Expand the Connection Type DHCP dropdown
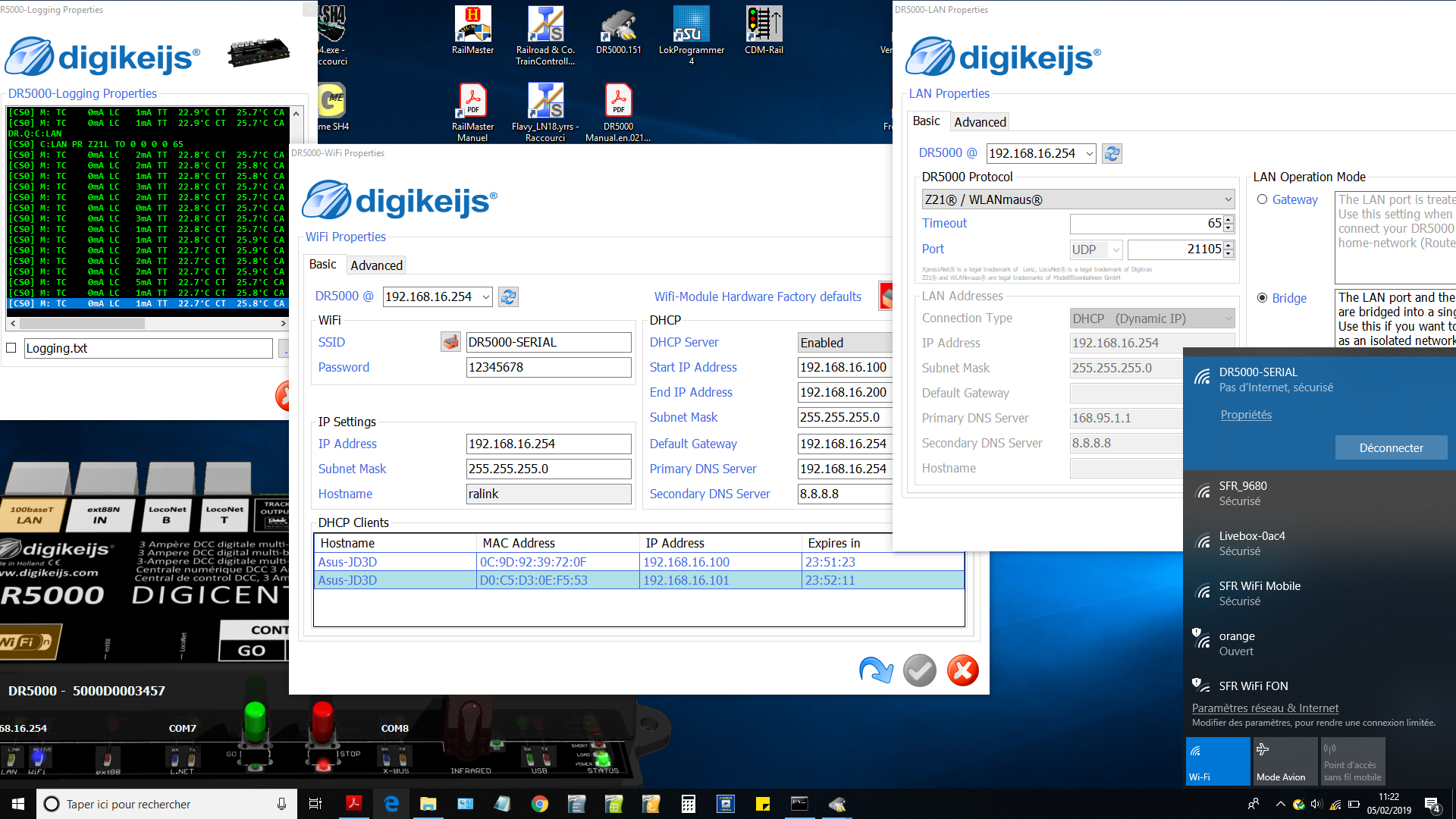This screenshot has width=1456, height=819. [1228, 318]
